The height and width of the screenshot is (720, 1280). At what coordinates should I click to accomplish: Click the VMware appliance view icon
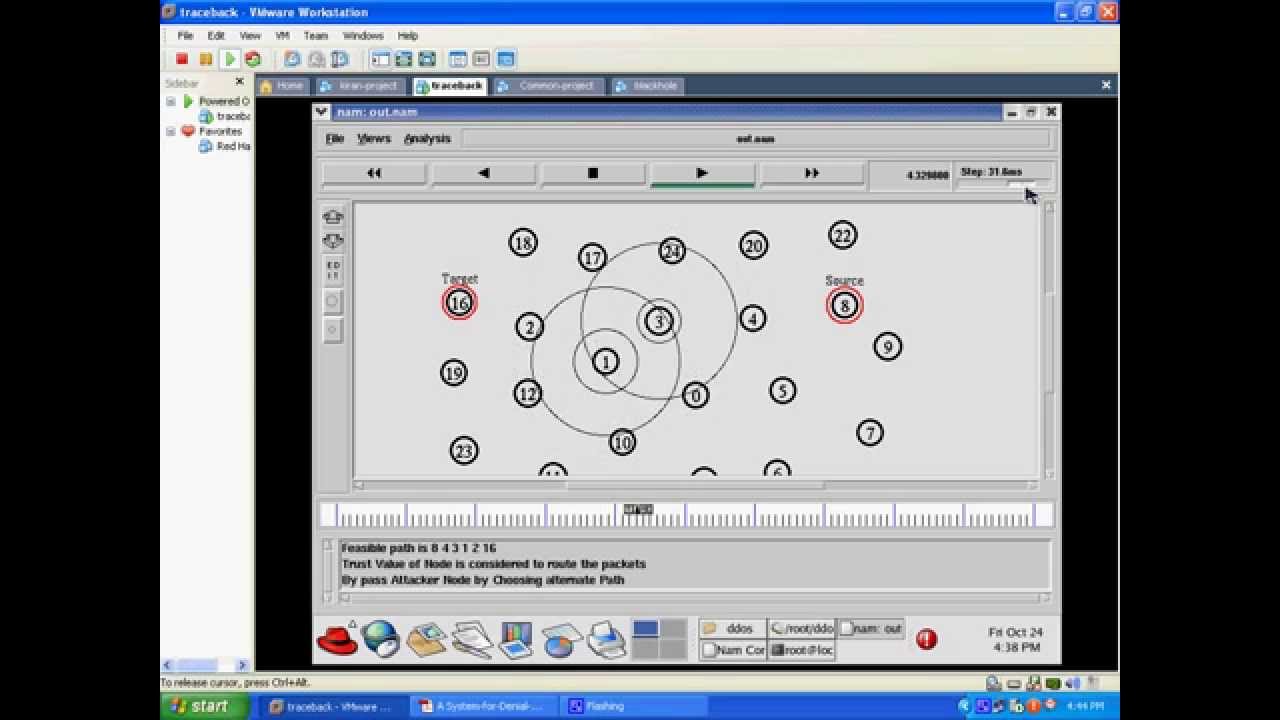(x=481, y=60)
